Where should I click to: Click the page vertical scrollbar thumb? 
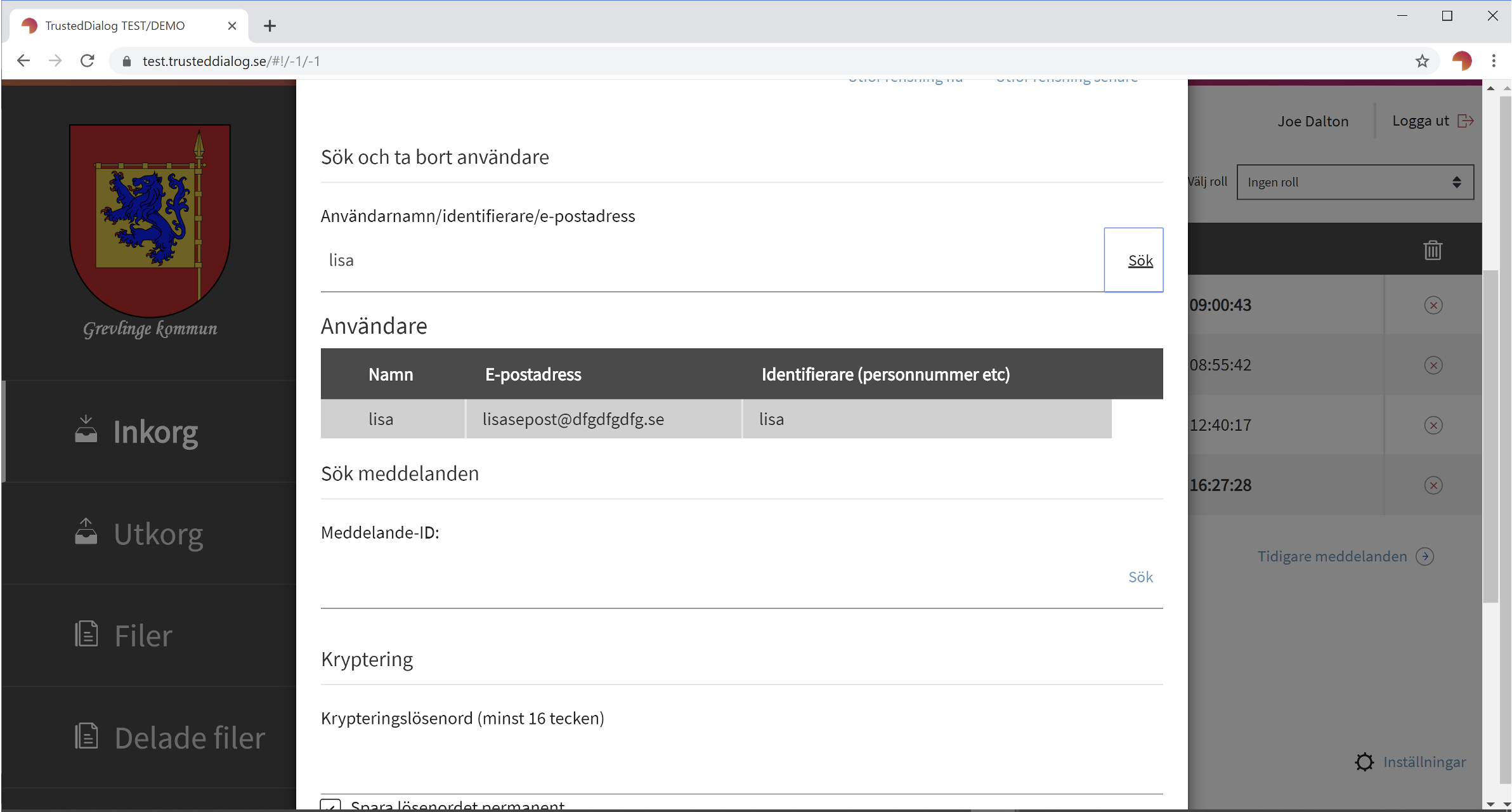1490,436
